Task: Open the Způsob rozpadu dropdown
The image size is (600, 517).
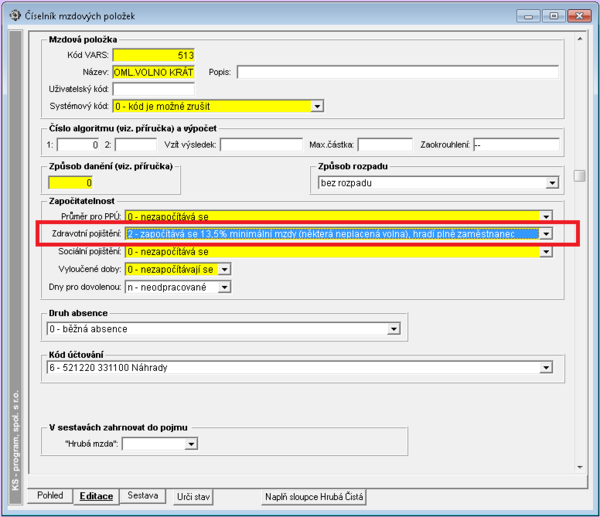Action: (552, 183)
